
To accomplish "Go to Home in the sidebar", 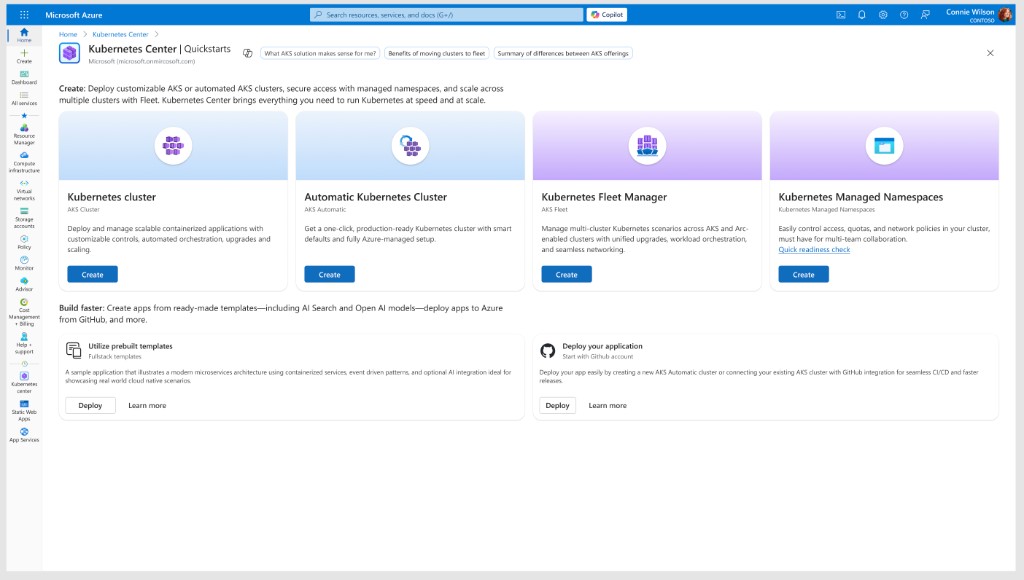I will (x=24, y=35).
